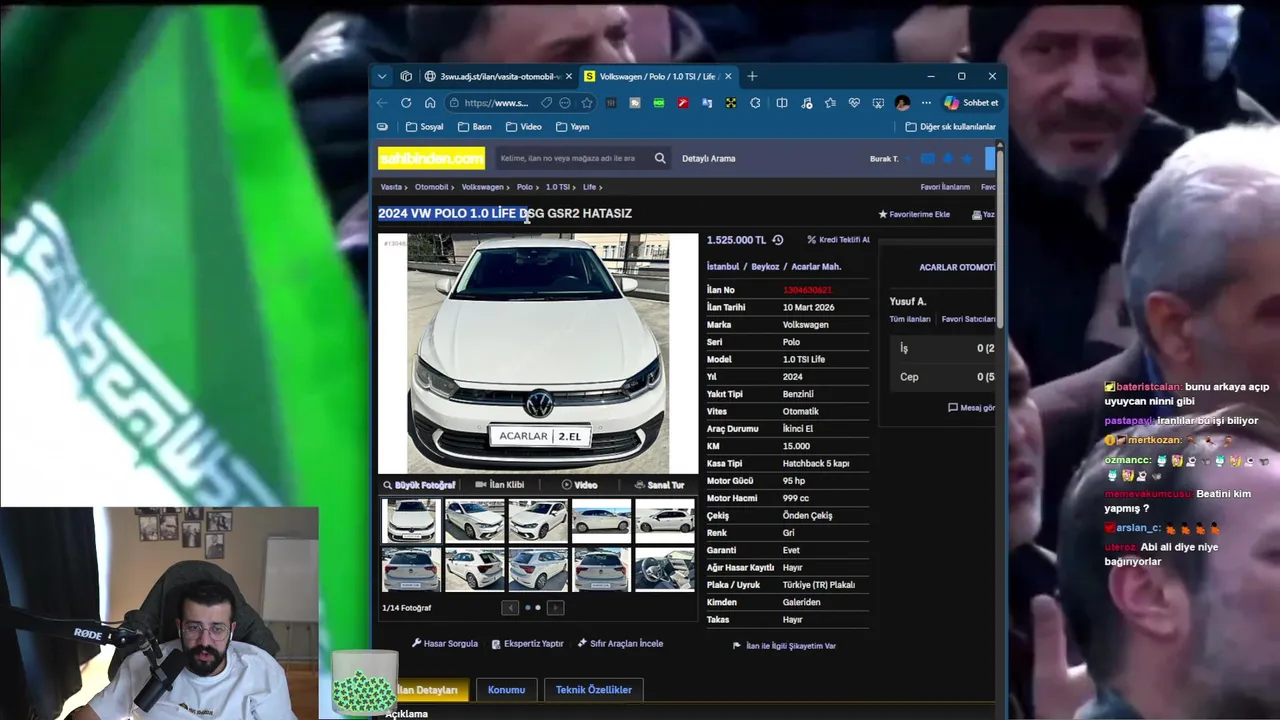This screenshot has height=720, width=1280.
Task: Click Sıfır Araçları İncele
Action: [x=620, y=644]
